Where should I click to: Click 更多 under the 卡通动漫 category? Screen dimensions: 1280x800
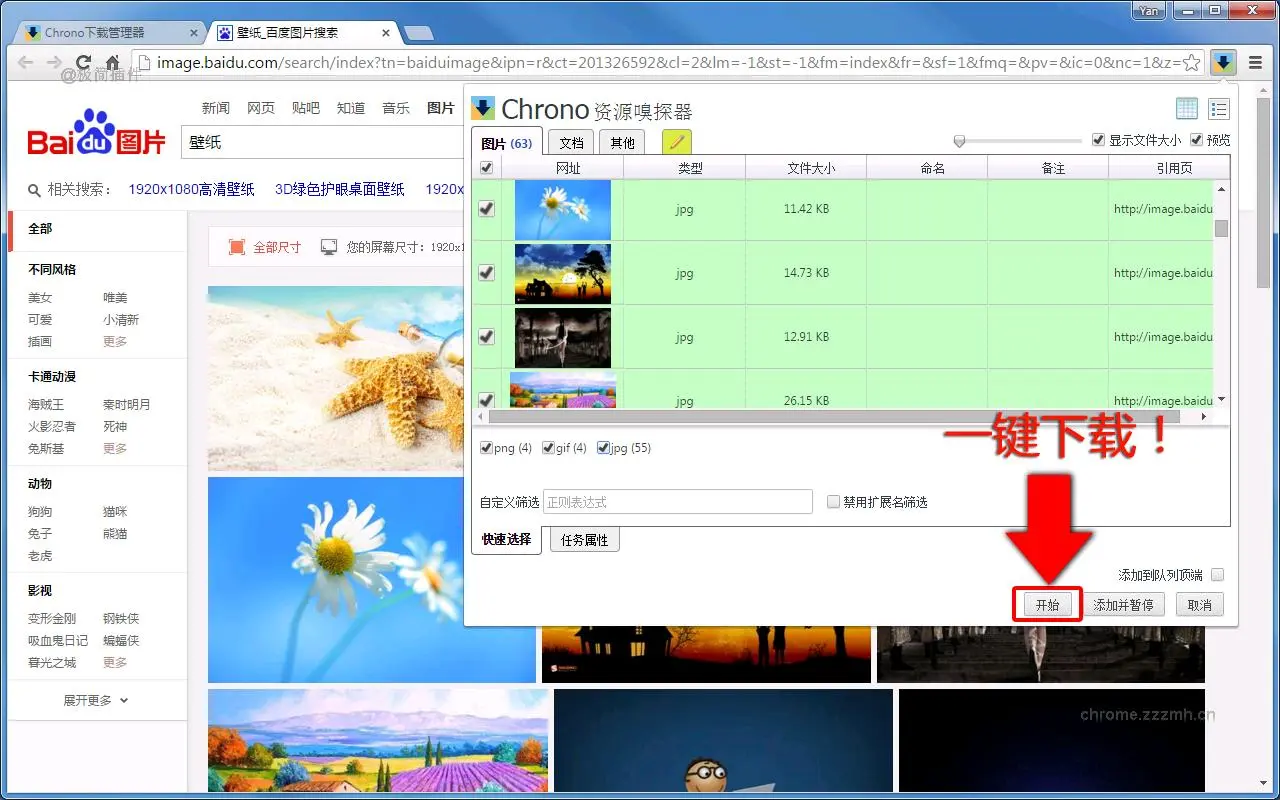tap(114, 448)
